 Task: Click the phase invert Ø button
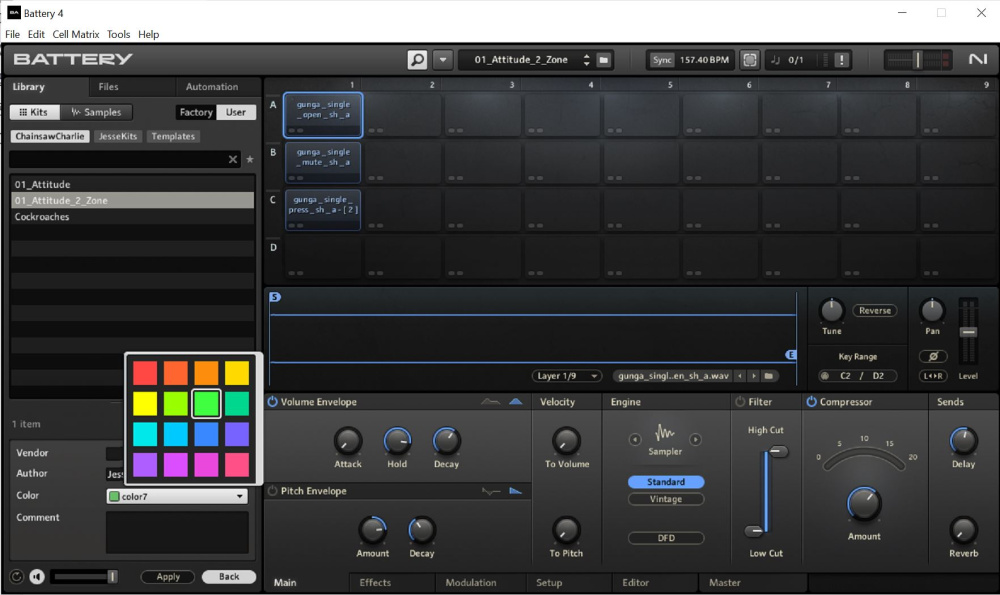point(932,356)
